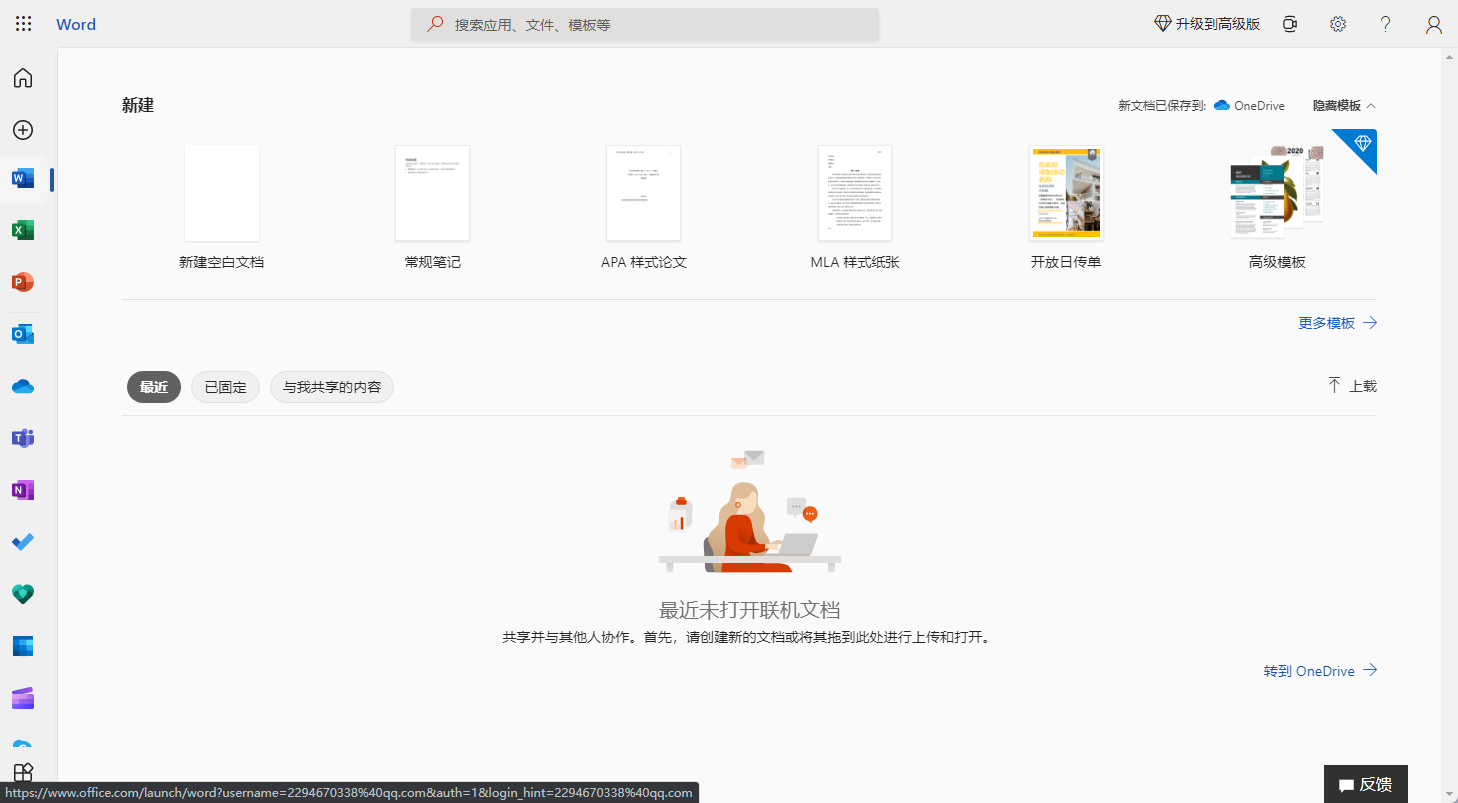Open the 反馈 feedback button
This screenshot has width=1458, height=803.
(1364, 784)
